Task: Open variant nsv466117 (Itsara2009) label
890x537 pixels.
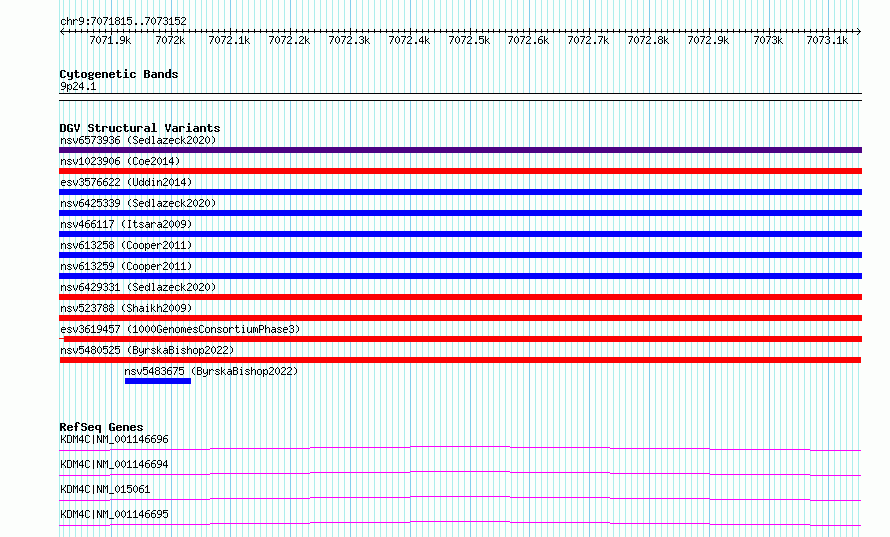Action: tap(126, 224)
